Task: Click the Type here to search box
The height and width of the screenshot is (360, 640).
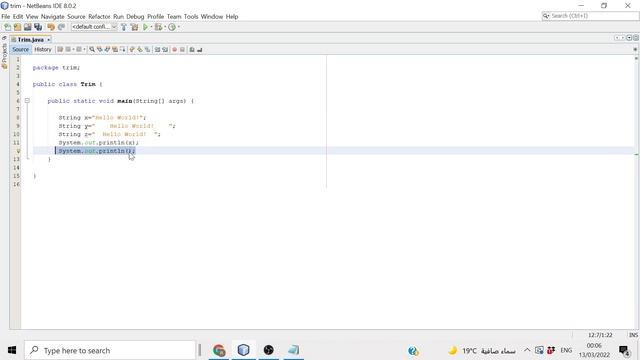Action: pos(110,350)
